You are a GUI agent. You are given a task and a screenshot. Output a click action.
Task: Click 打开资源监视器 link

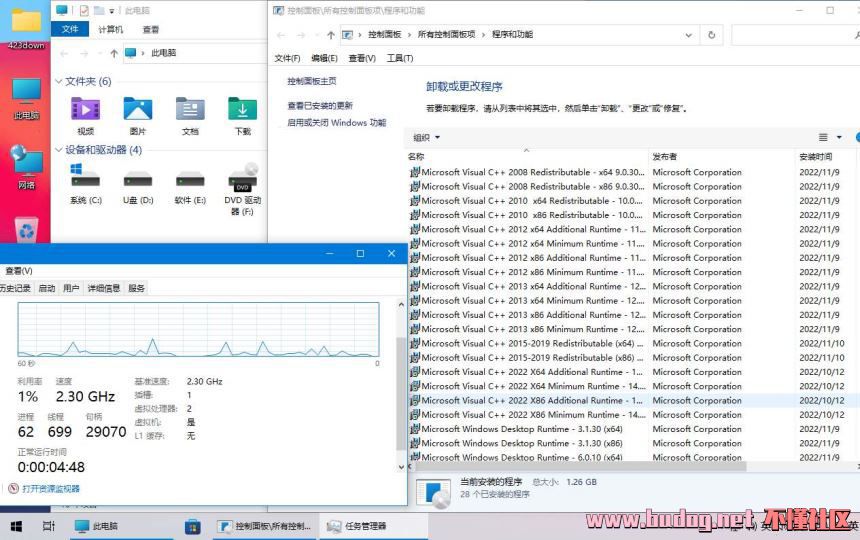(x=51, y=488)
